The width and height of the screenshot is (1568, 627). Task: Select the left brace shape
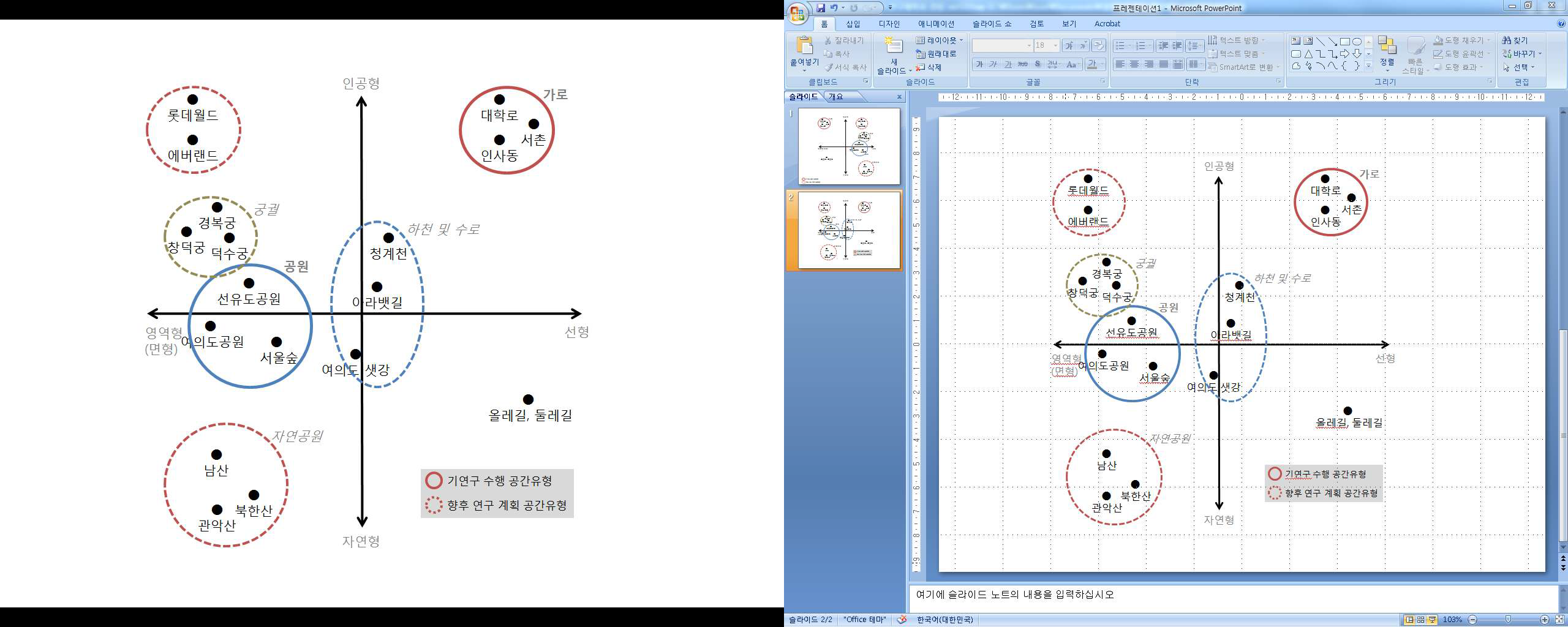pos(1344,66)
